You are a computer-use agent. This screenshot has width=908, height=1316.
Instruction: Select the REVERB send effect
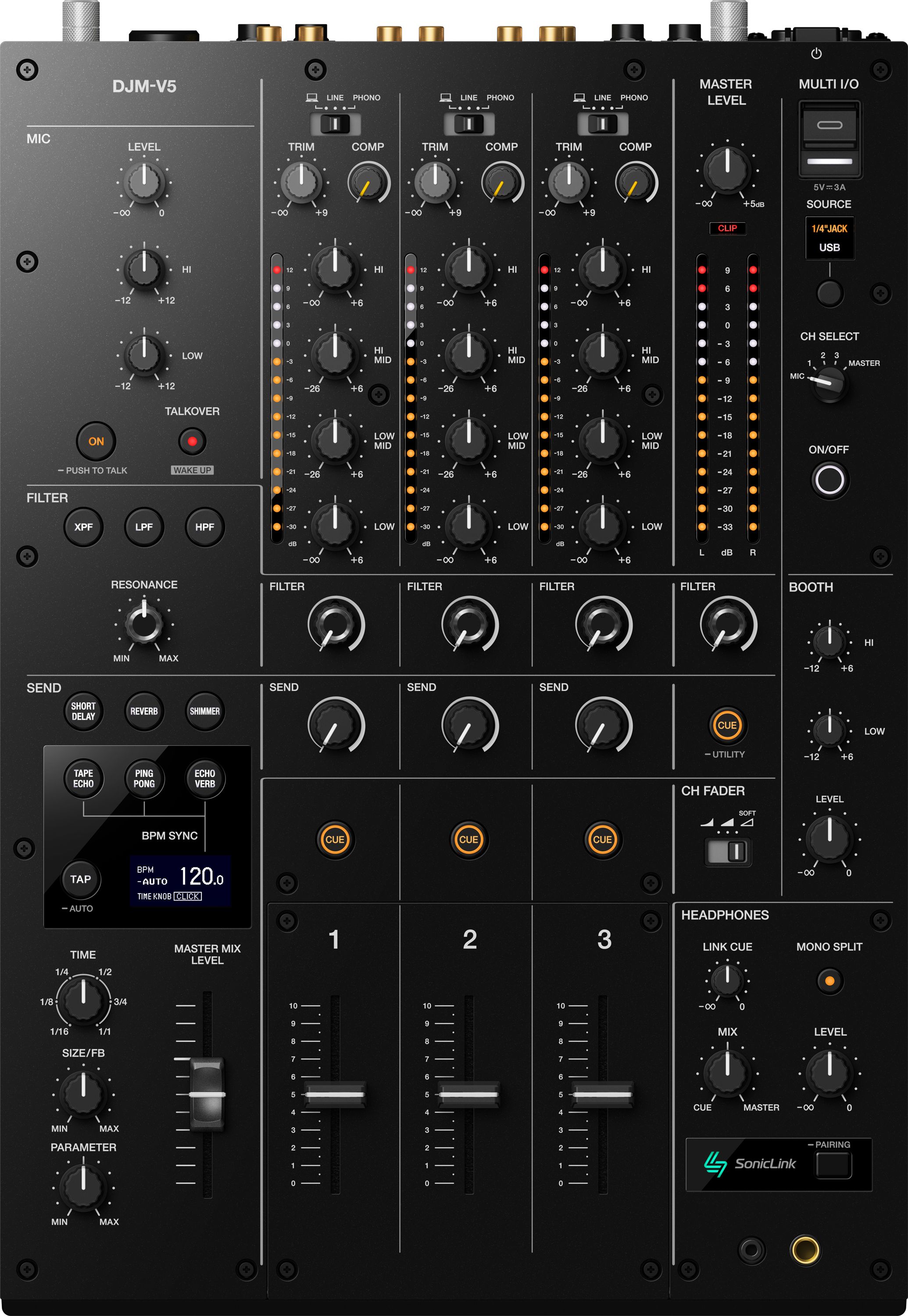click(143, 711)
